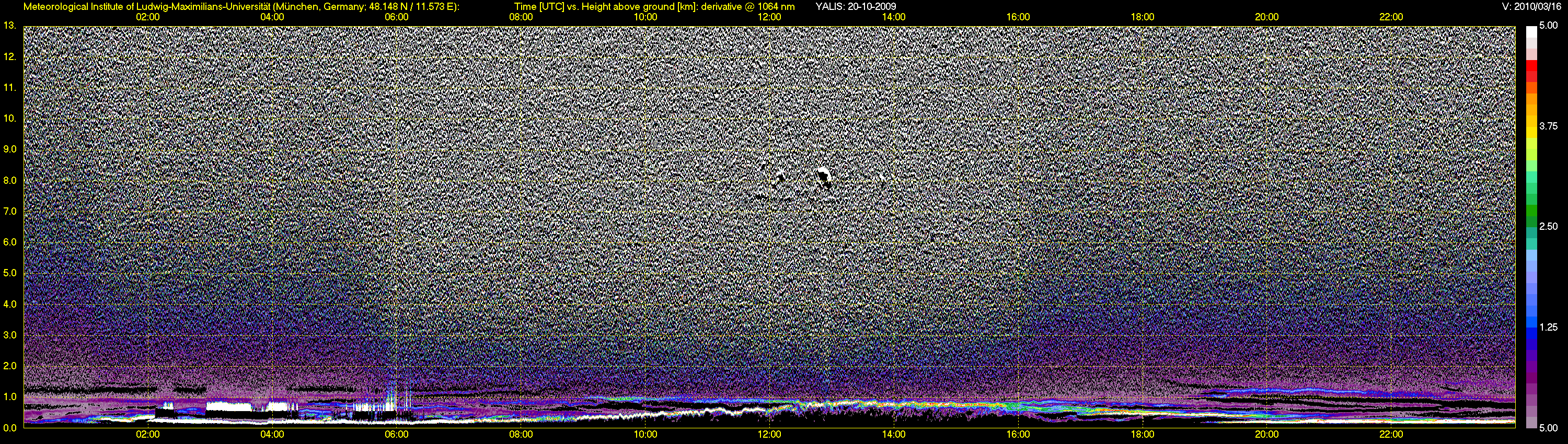Screen dimensions: 1568x444
Task: Click the 10:00 label on the top time axis
Action: pos(645,17)
